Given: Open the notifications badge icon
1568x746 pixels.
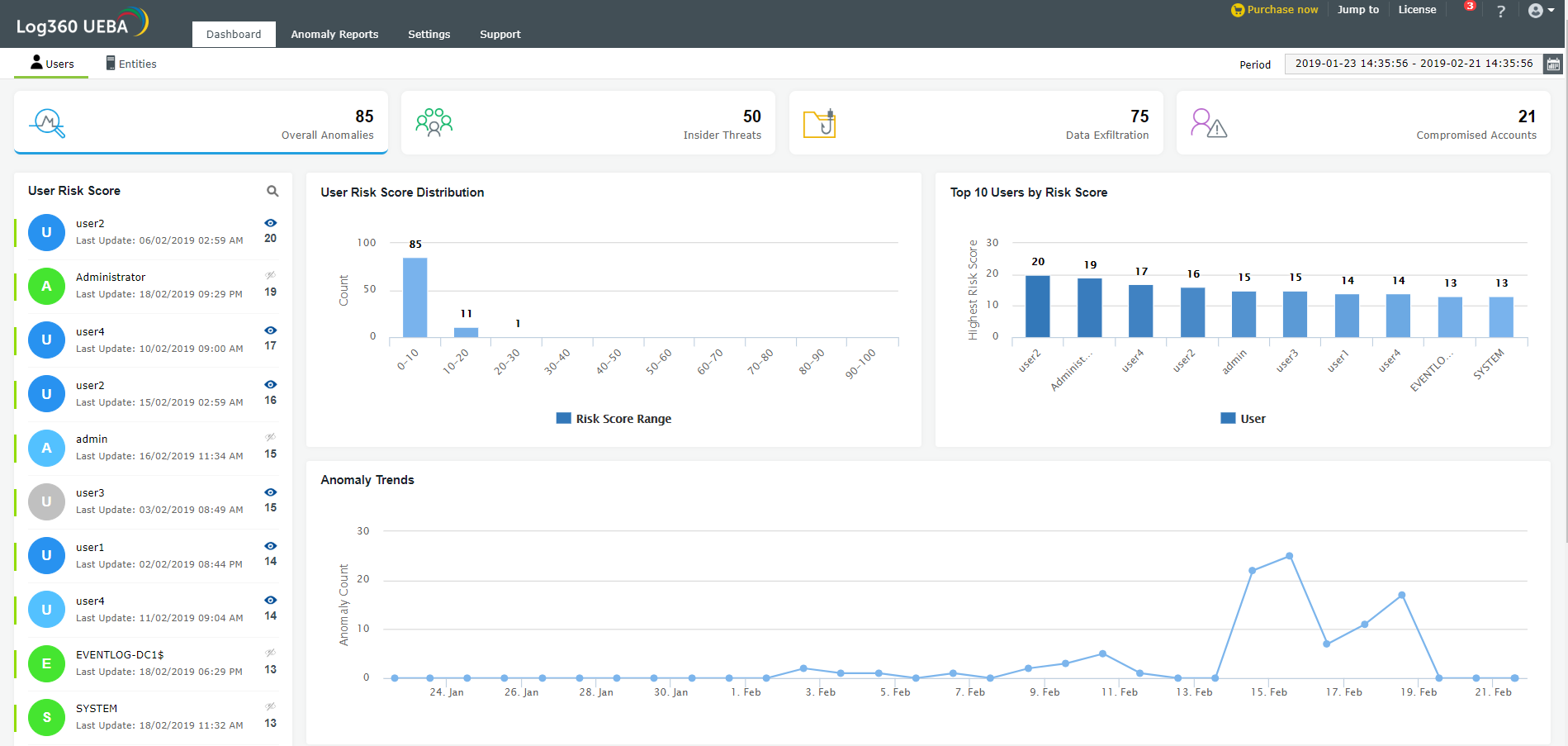Looking at the screenshot, I should pyautogui.click(x=1470, y=7).
